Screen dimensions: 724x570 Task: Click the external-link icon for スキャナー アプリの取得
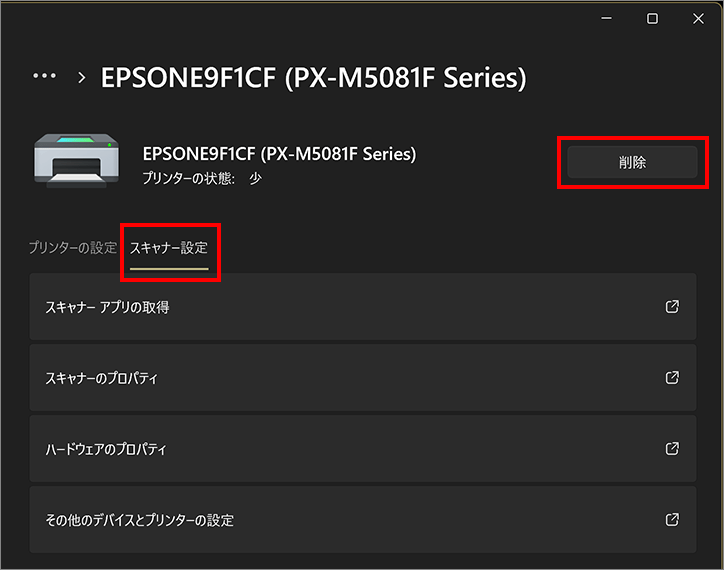point(672,306)
